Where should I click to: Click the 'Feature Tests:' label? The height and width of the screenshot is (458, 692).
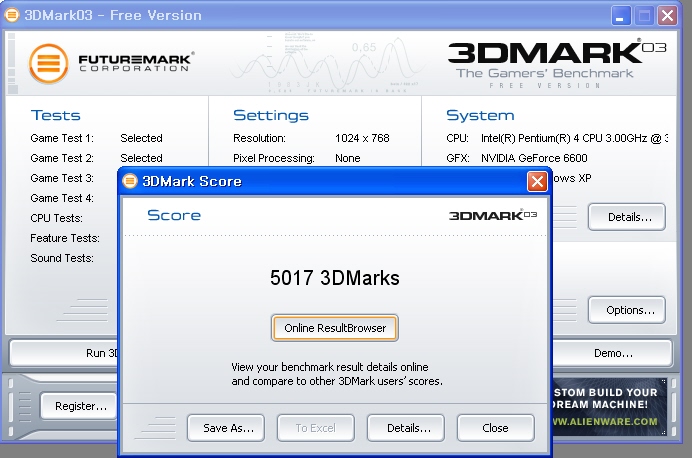tap(65, 238)
